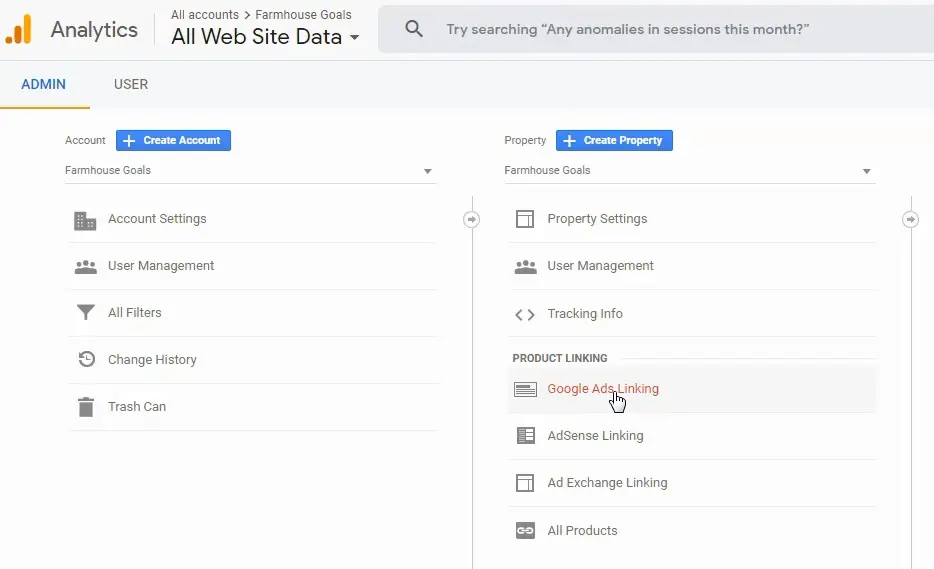Image resolution: width=934 pixels, height=569 pixels.
Task: Click the plus icon in Create Property button
Action: 569,141
